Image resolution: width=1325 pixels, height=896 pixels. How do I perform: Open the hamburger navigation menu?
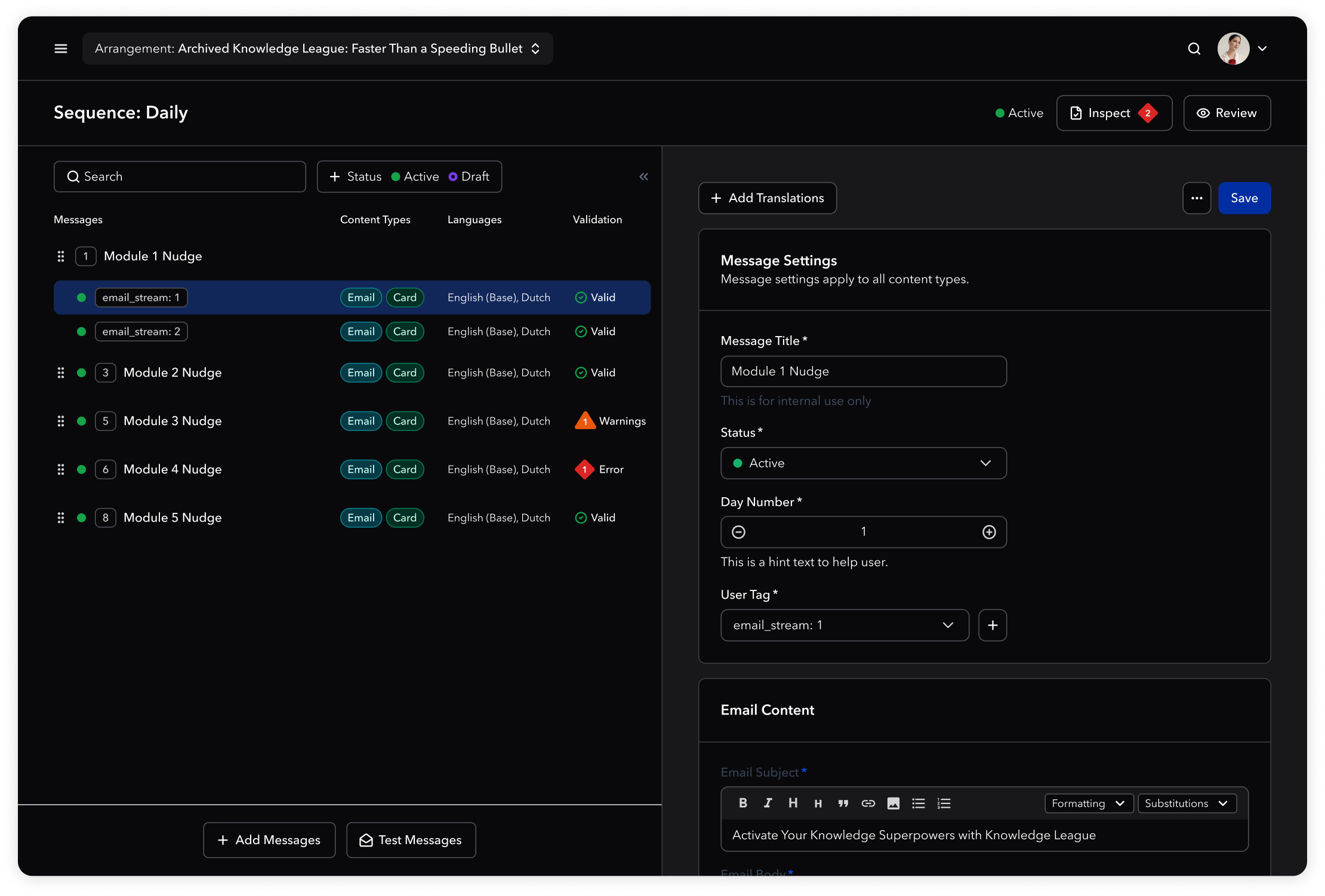tap(61, 48)
